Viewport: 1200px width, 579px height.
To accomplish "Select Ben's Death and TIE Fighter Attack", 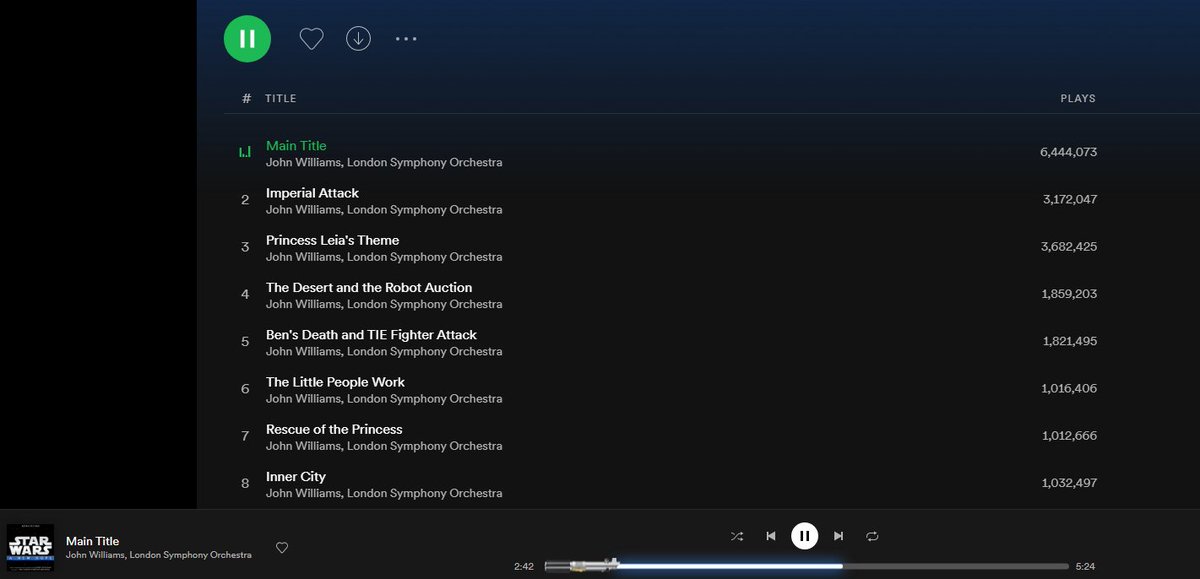I will tap(371, 335).
